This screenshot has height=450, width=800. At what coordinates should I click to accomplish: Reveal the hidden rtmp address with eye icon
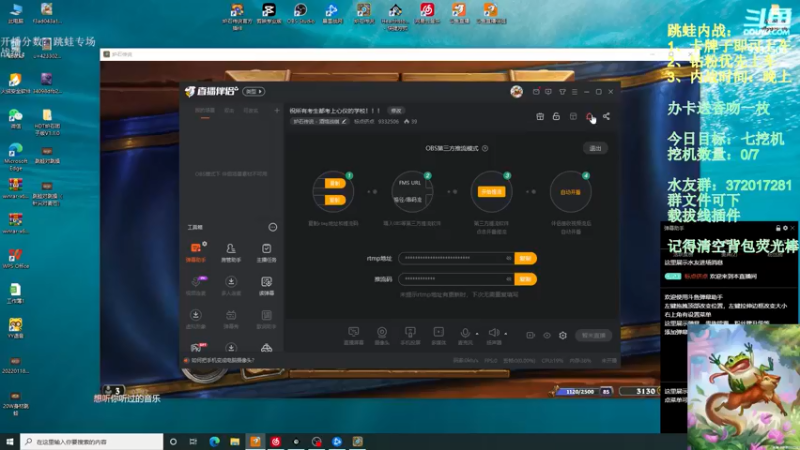(x=509, y=258)
